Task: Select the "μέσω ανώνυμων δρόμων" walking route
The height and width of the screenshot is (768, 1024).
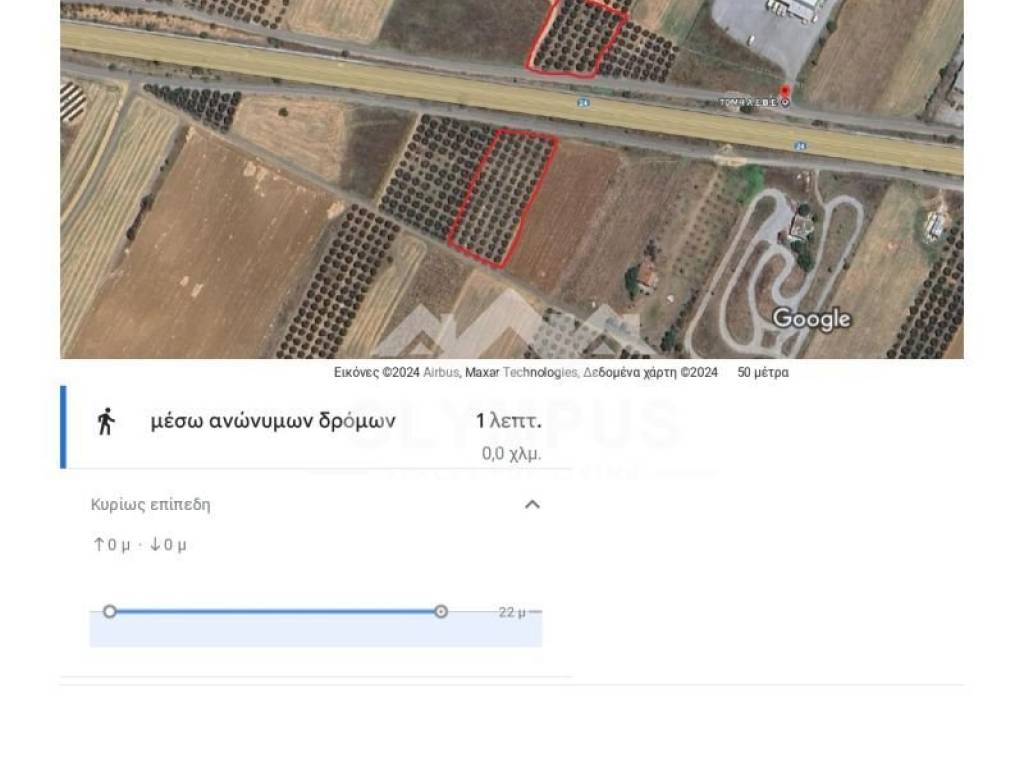Action: (x=273, y=421)
